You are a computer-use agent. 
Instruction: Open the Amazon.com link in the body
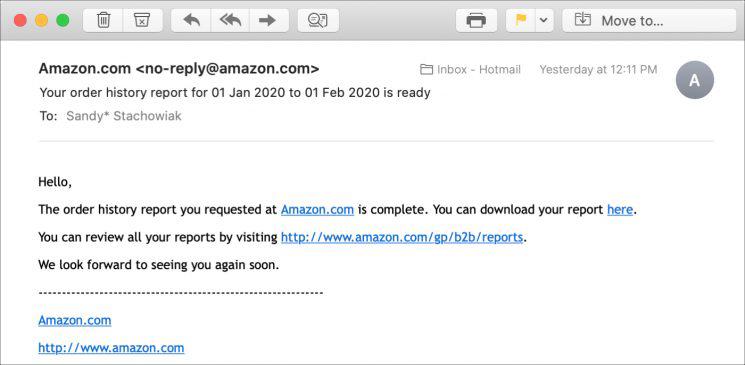pyautogui.click(x=317, y=210)
